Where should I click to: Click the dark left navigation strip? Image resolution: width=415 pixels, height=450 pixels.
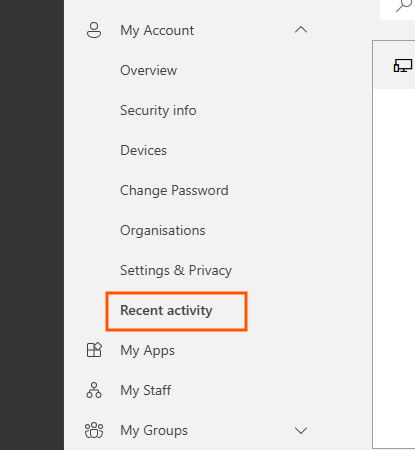pyautogui.click(x=32, y=225)
